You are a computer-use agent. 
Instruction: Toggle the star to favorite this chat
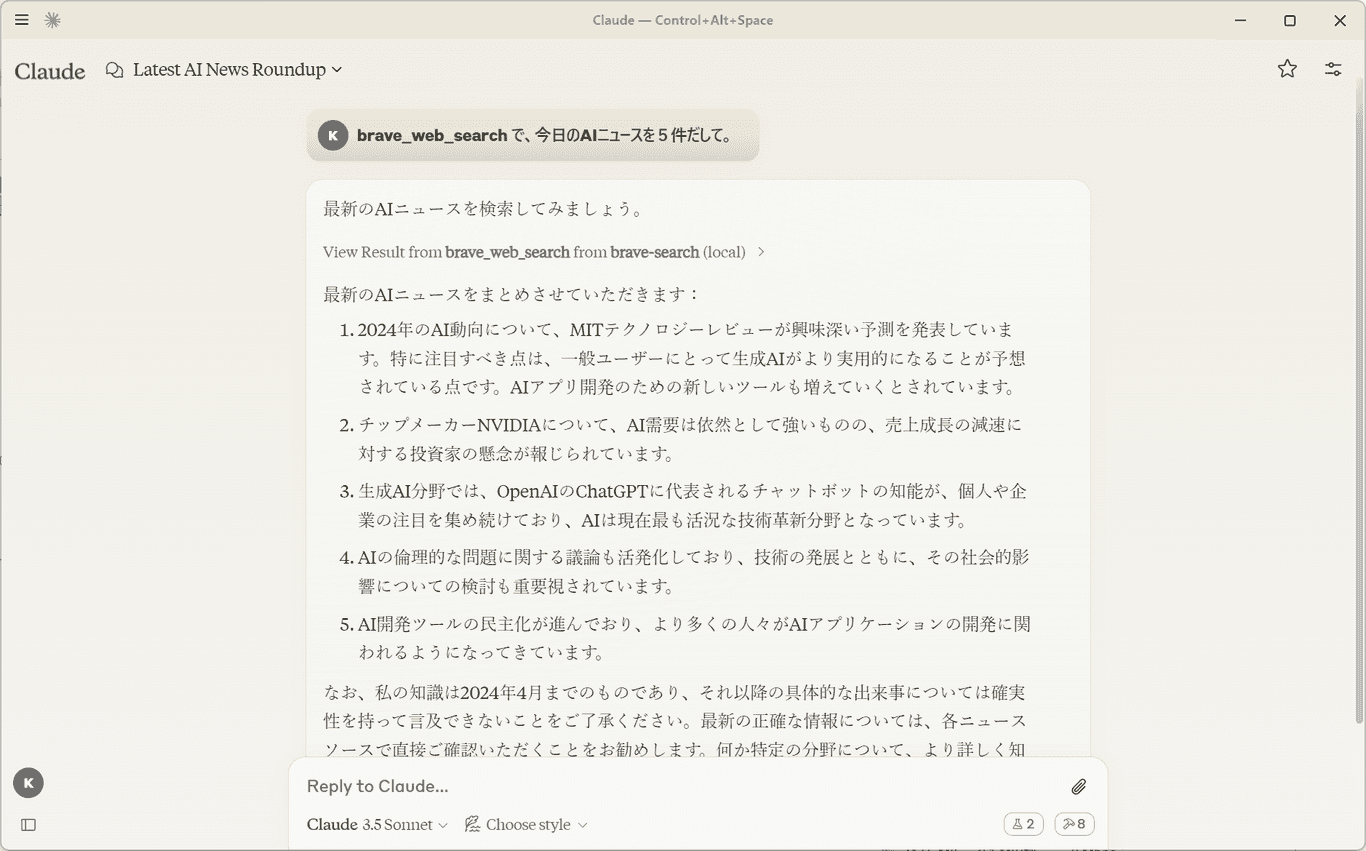coord(1287,68)
